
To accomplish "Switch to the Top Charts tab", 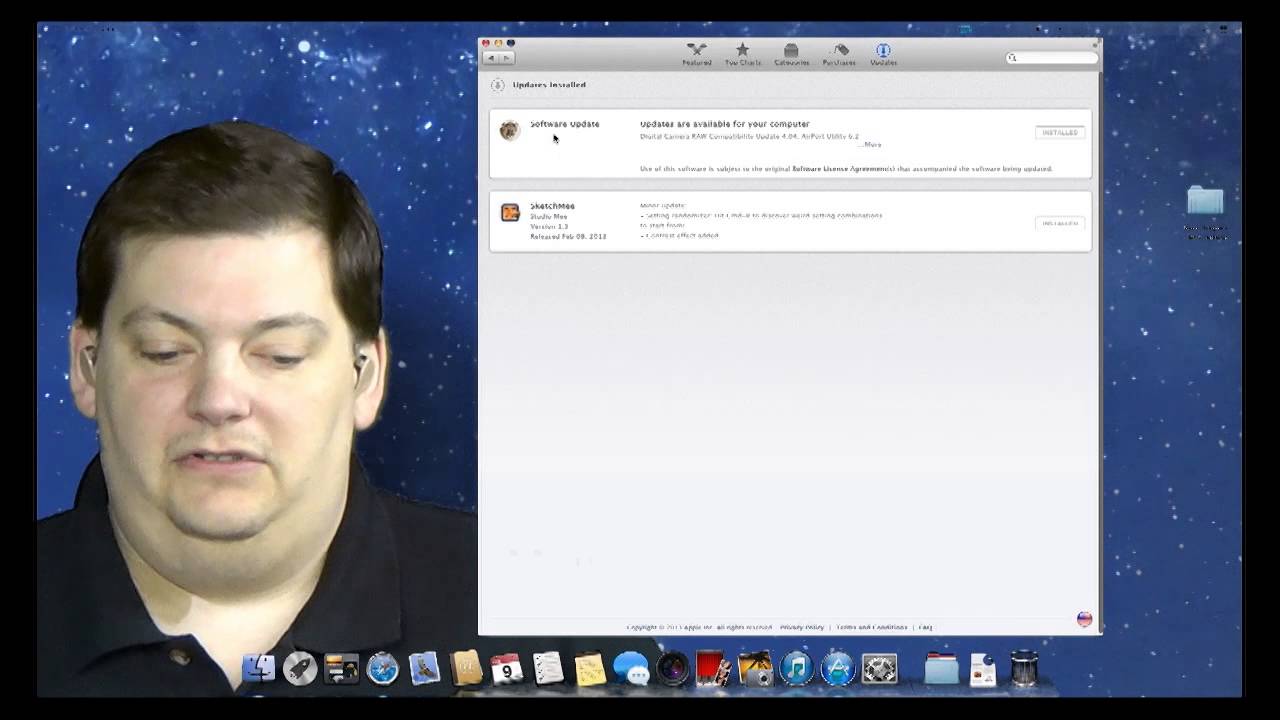I will 742,54.
